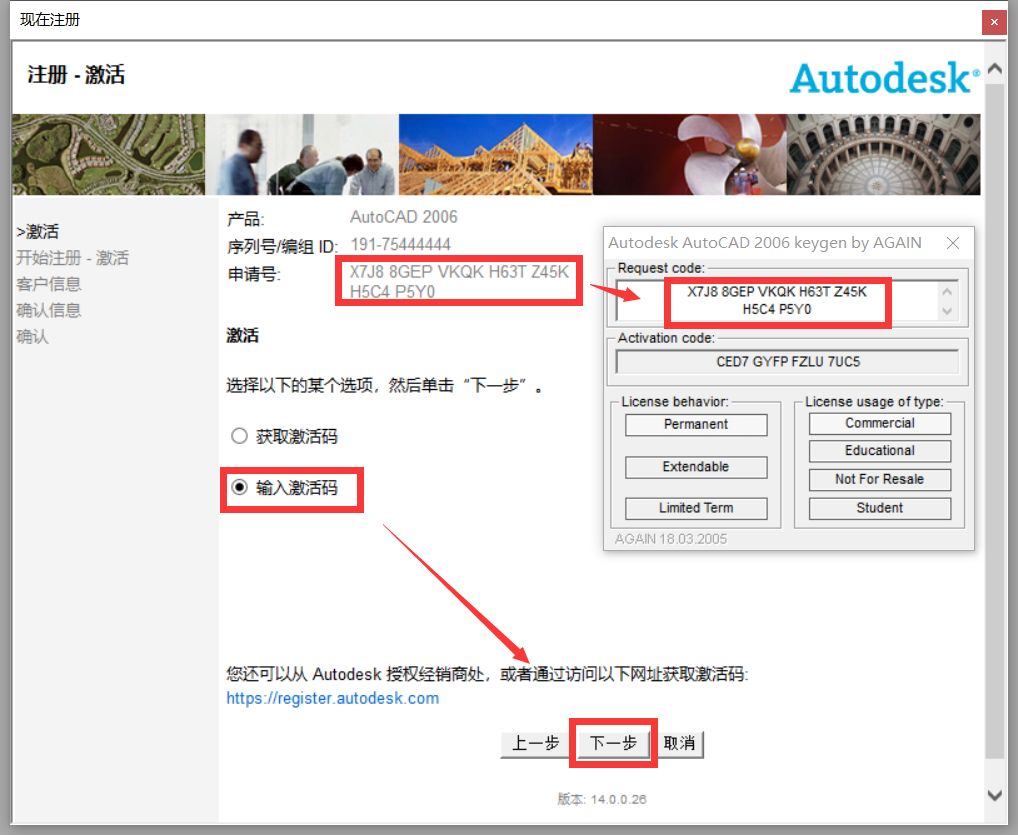Click the 注册 - 激活 heading
The width and height of the screenshot is (1018, 835).
[x=76, y=75]
